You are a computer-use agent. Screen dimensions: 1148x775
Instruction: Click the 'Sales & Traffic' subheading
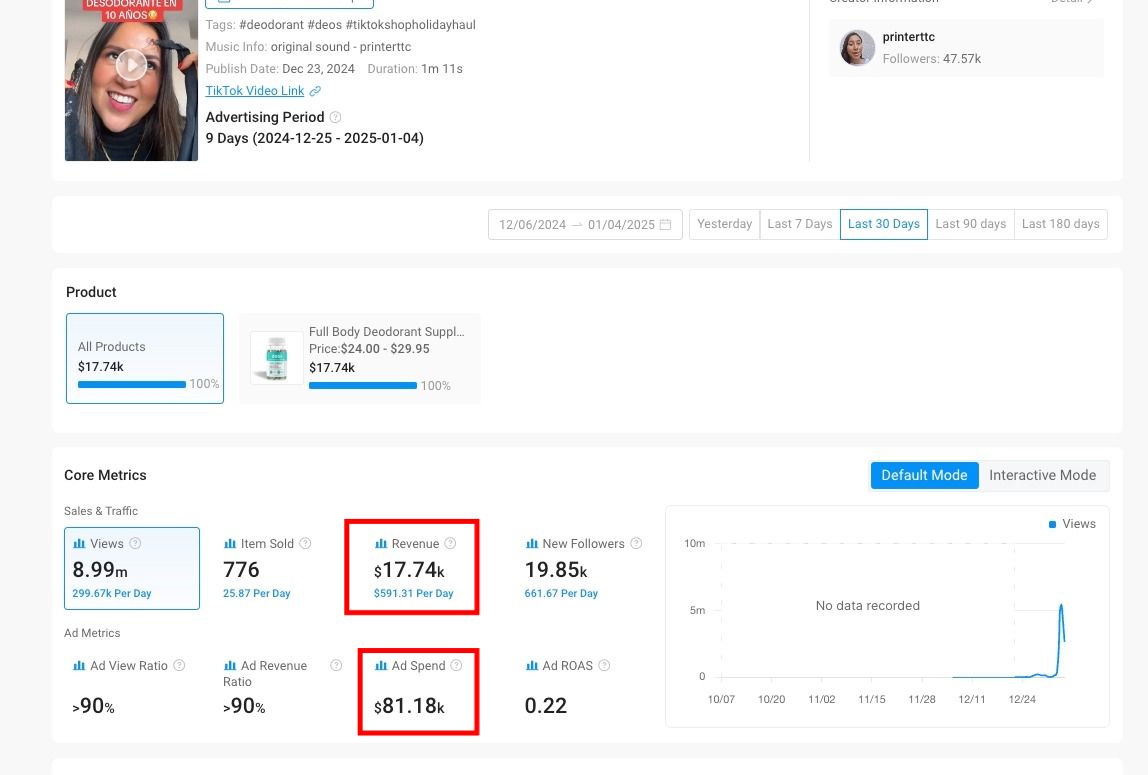tap(101, 511)
